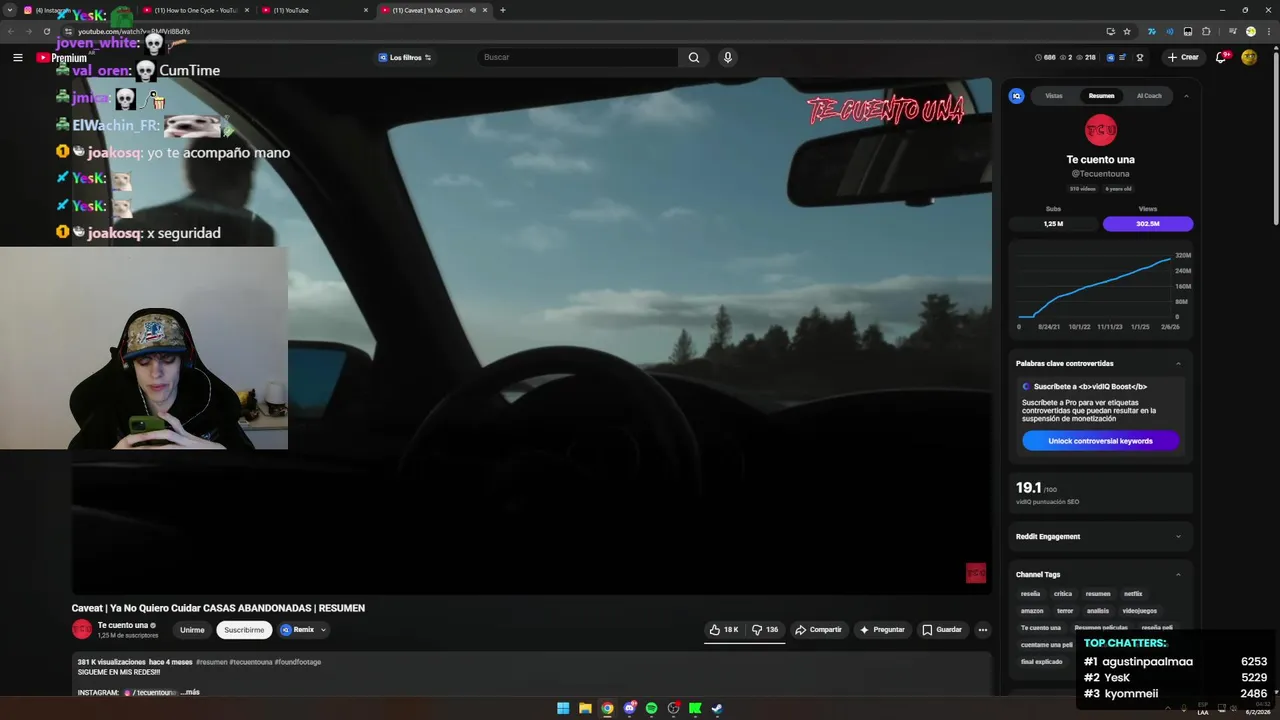
Task: Click the videojuegos channel tag
Action: pos(1139,611)
